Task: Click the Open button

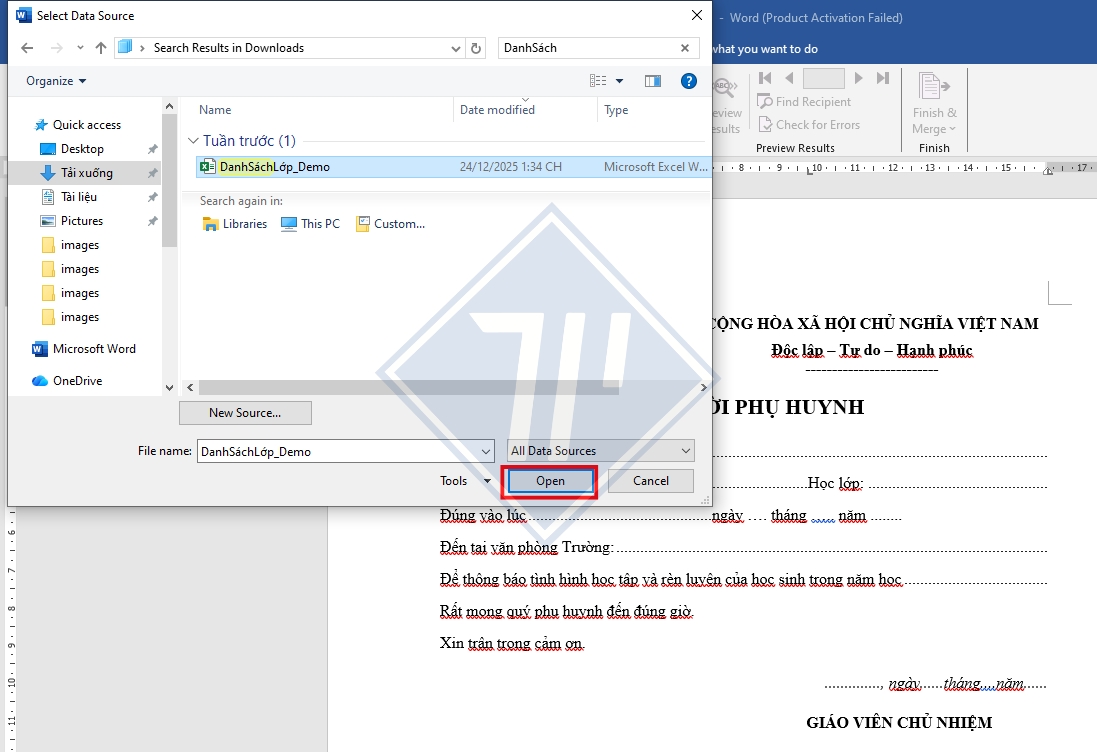Action: 549,481
